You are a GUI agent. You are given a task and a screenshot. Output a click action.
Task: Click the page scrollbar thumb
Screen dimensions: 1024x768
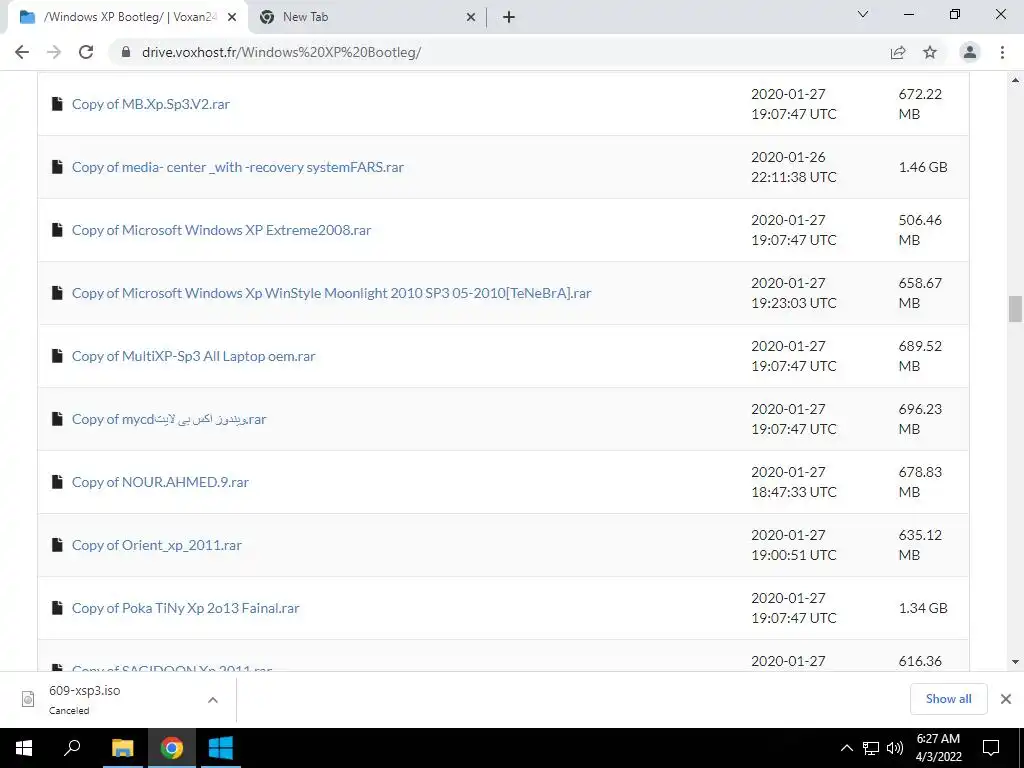[x=1015, y=309]
